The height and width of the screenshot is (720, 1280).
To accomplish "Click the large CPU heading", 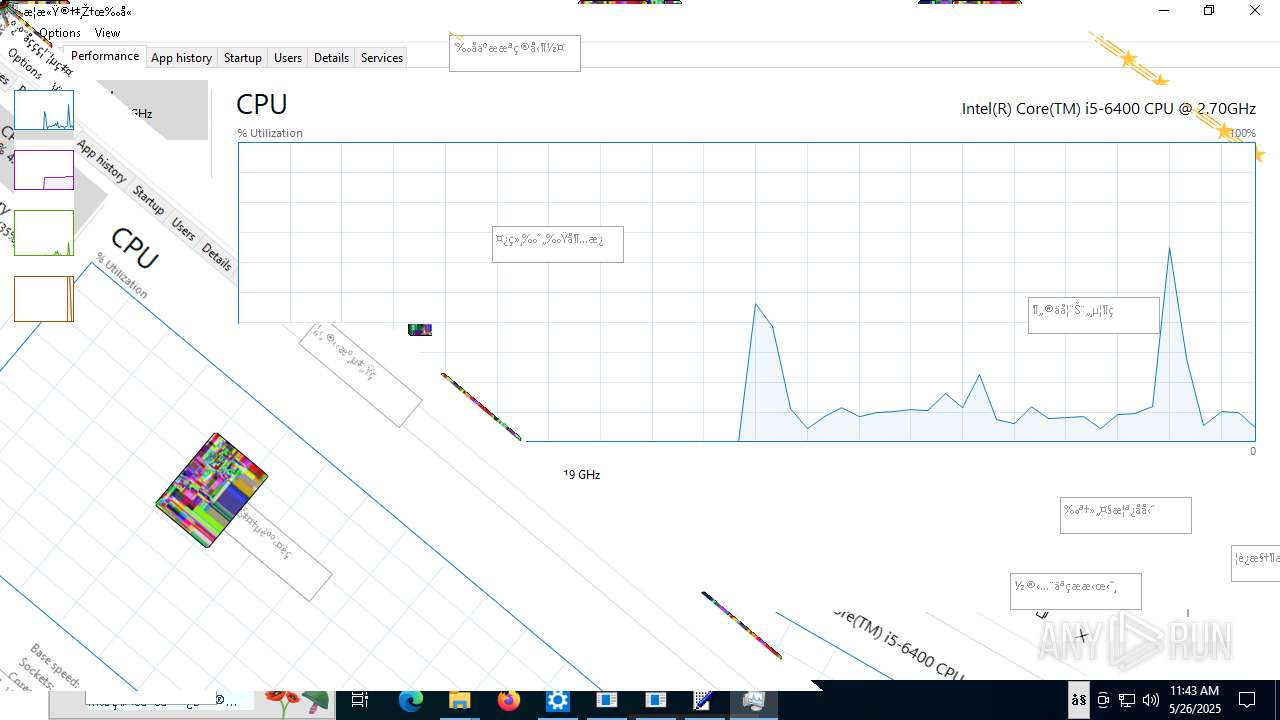I will click(262, 104).
